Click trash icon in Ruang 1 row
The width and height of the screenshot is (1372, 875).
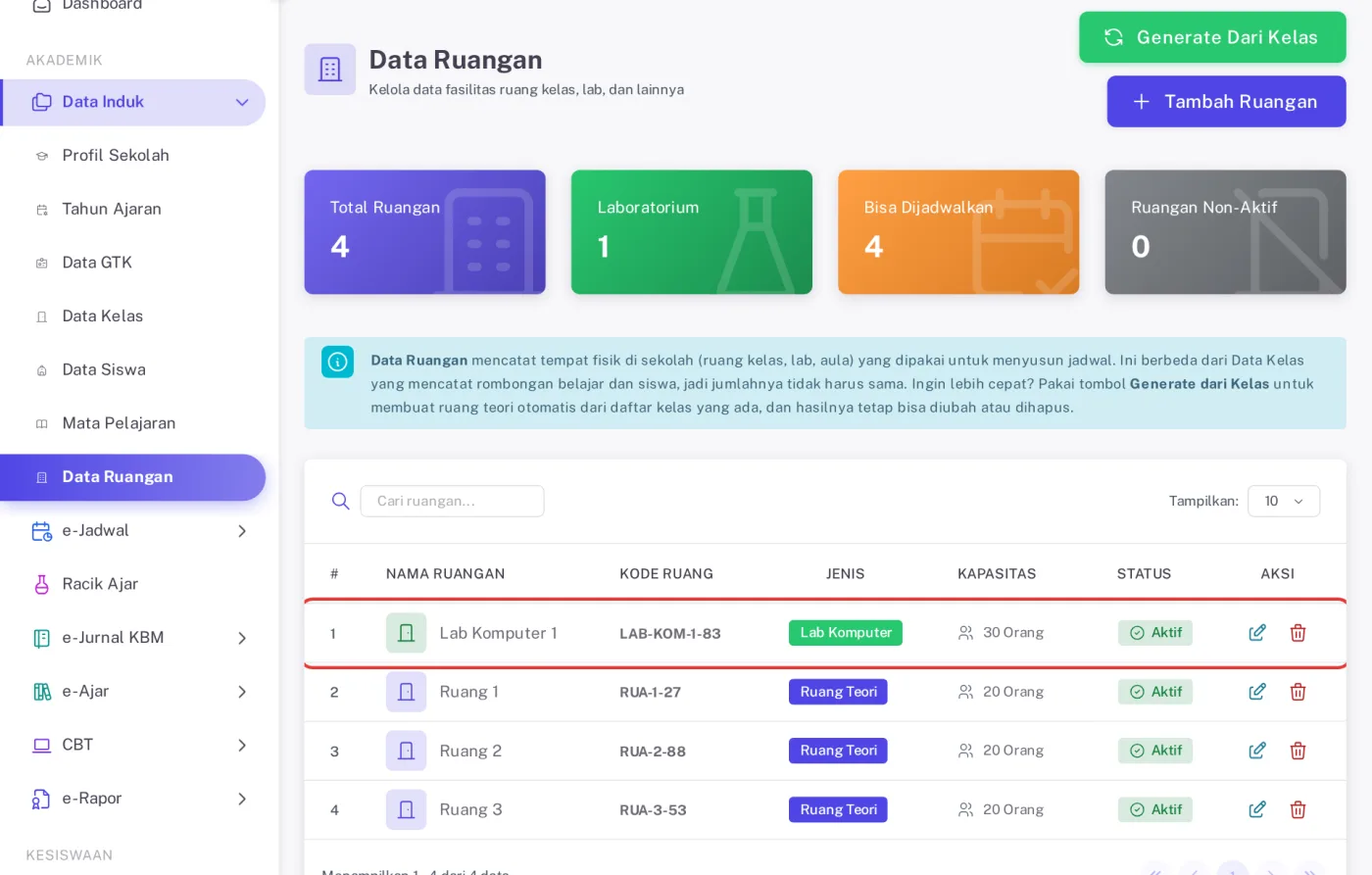pos(1298,692)
